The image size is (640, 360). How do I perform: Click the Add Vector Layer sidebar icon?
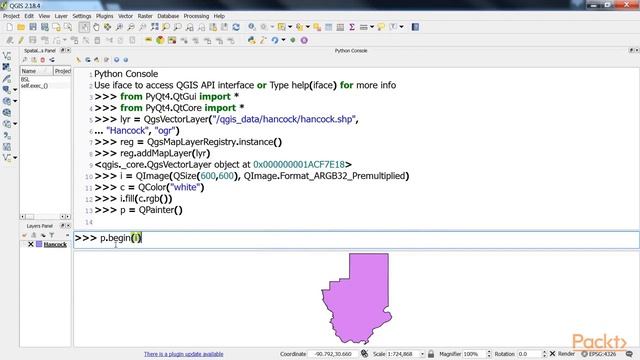[x=7, y=56]
